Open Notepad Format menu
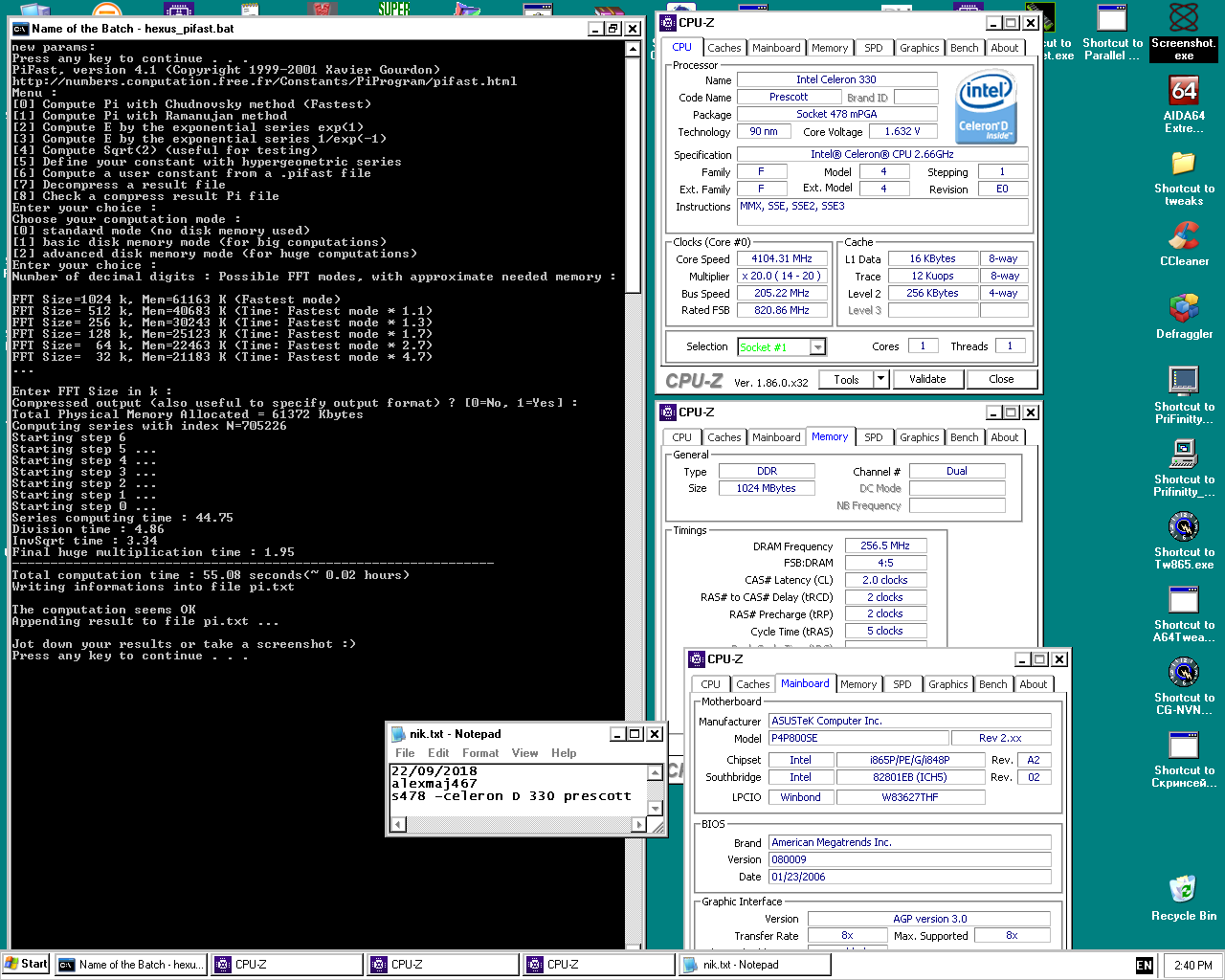 [480, 753]
